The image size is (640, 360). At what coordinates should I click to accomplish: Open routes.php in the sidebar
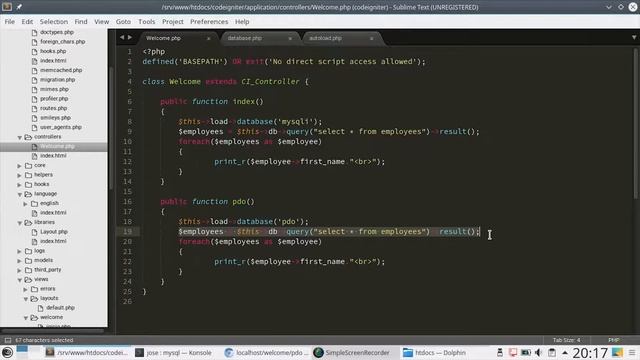(x=53, y=108)
